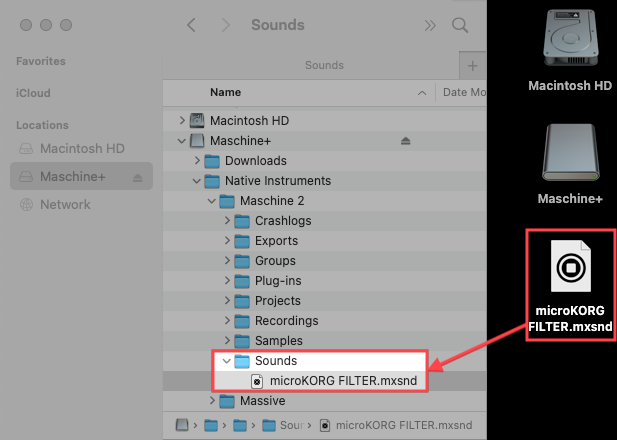Screen dimensions: 617x440
Task: Go back with the Finder back arrow
Action: click(191, 25)
